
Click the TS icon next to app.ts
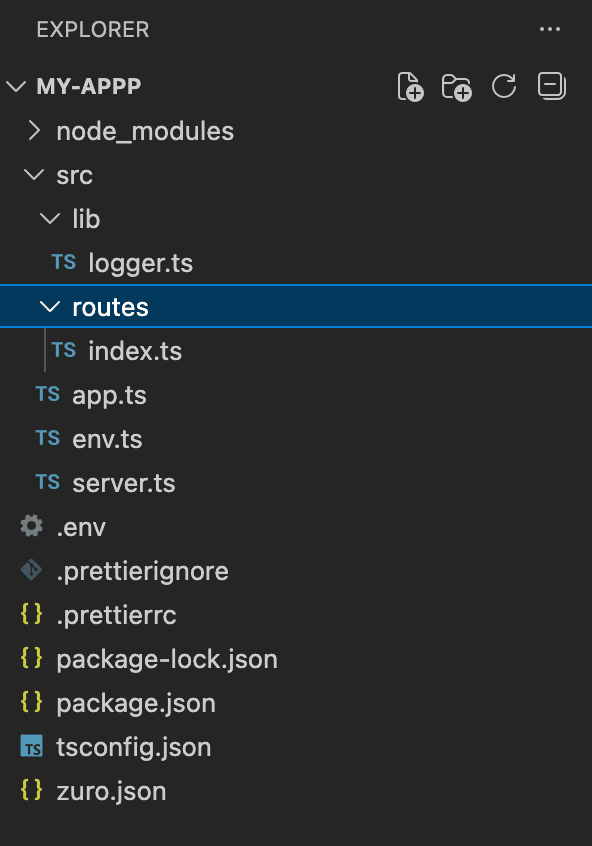(47, 394)
